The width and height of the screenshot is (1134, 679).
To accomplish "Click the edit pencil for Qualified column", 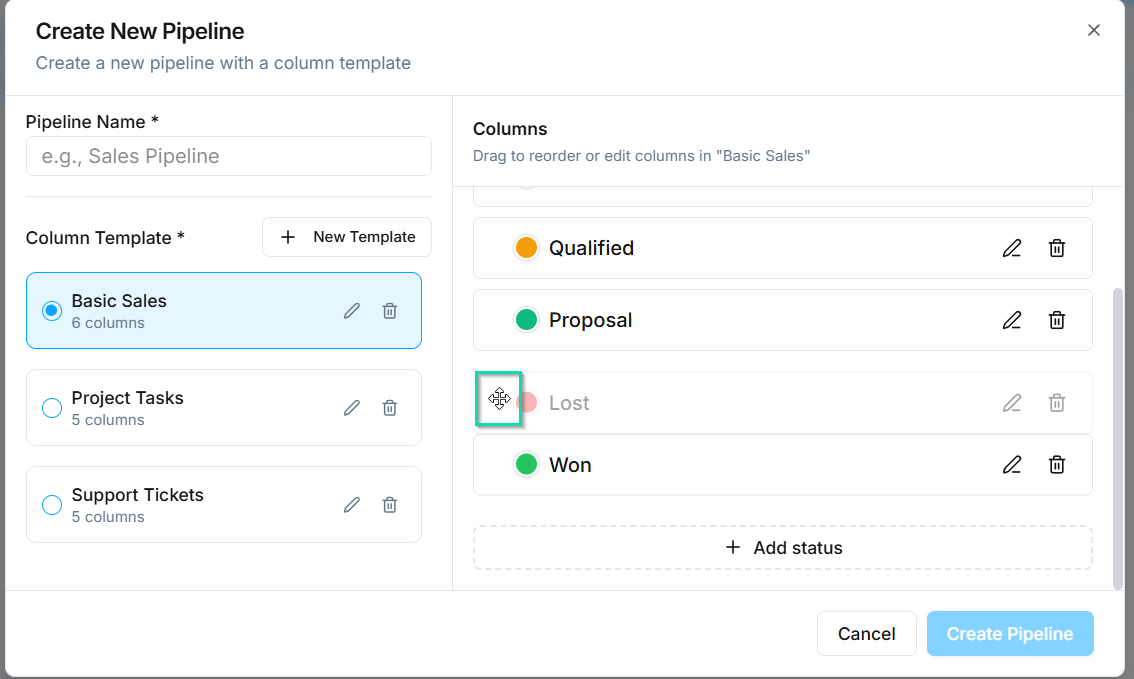I will pyautogui.click(x=1012, y=248).
